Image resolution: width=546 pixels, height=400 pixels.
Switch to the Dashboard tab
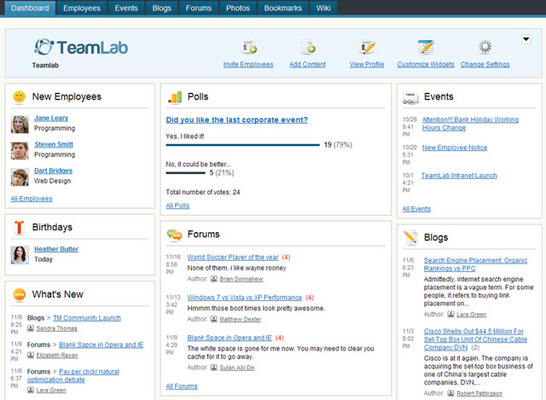click(30, 8)
